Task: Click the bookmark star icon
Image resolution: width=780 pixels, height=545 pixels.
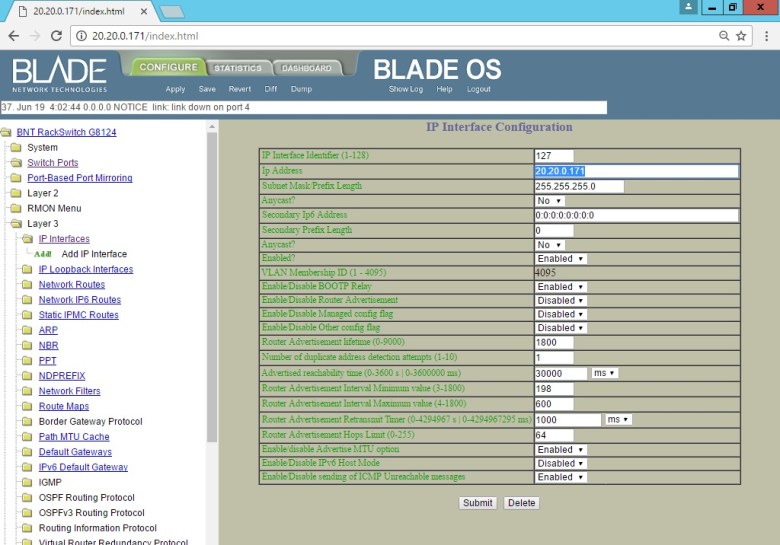Action: pyautogui.click(x=741, y=36)
